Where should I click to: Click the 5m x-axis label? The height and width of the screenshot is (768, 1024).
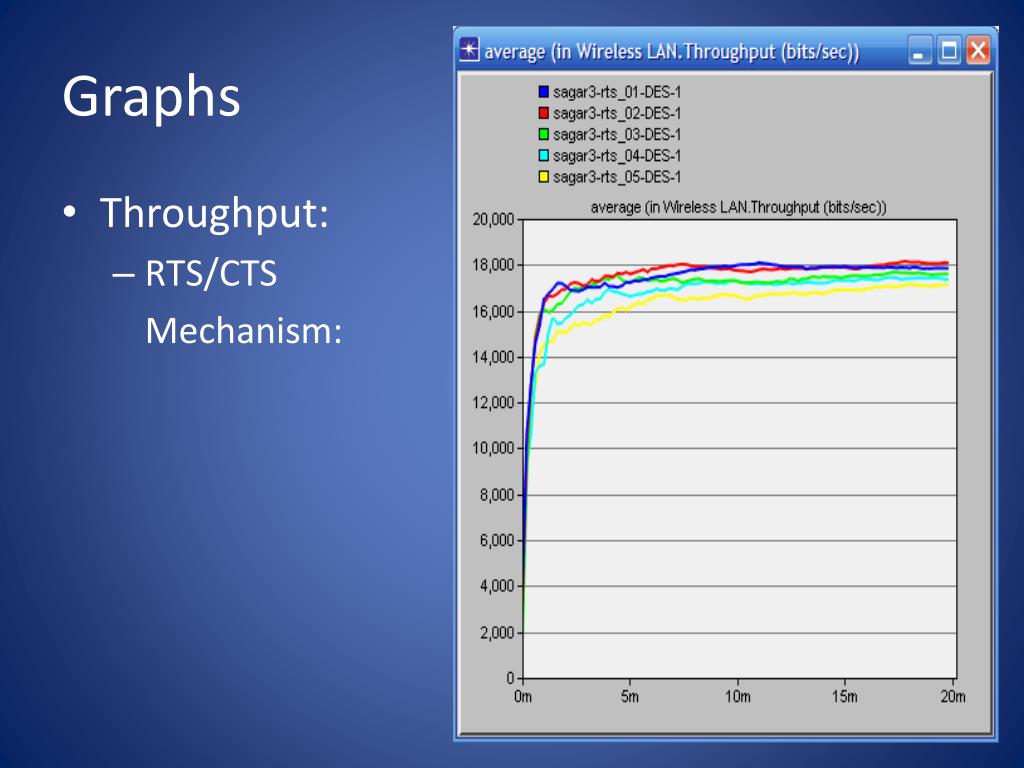click(630, 697)
